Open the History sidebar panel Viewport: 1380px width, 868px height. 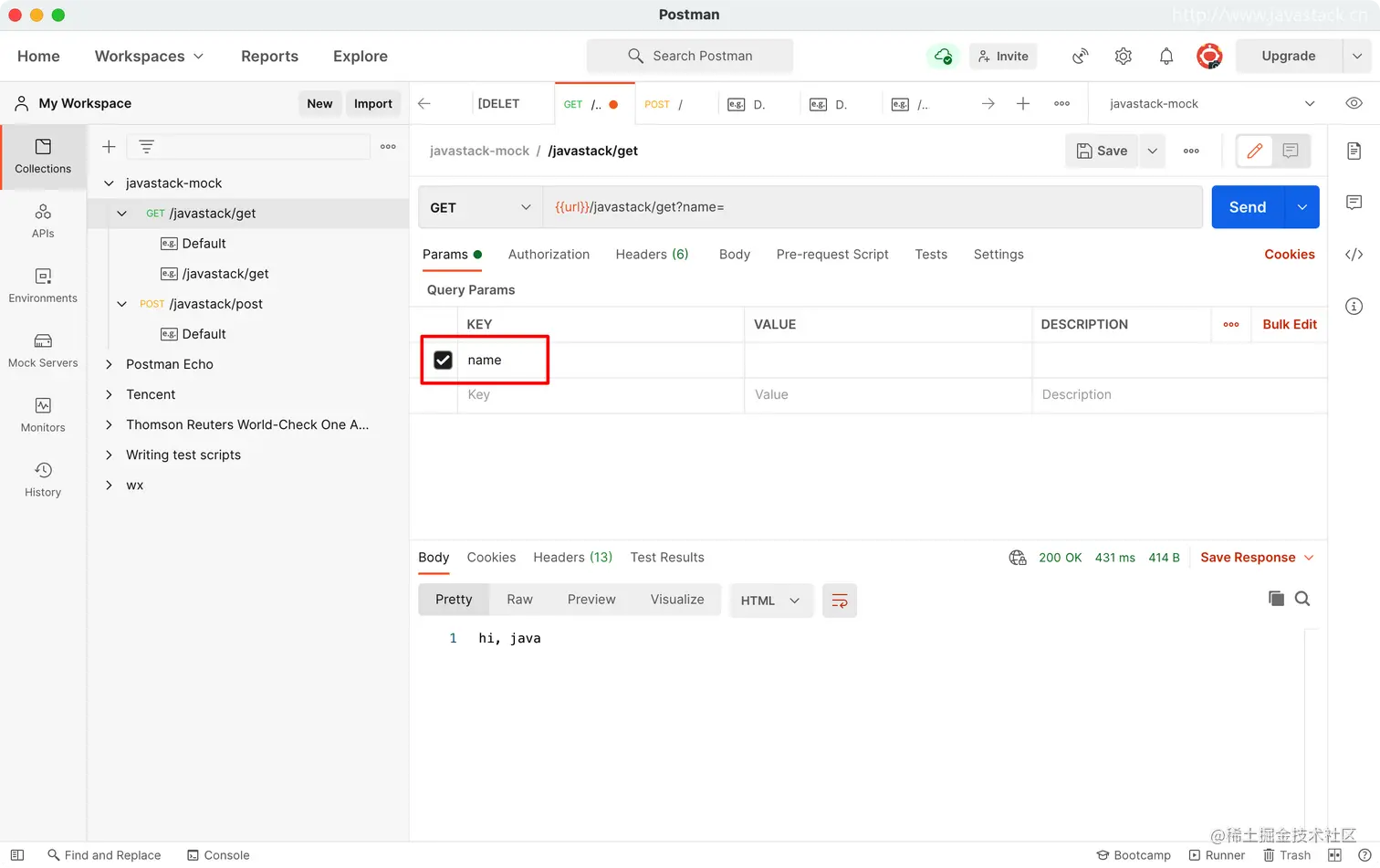(43, 480)
